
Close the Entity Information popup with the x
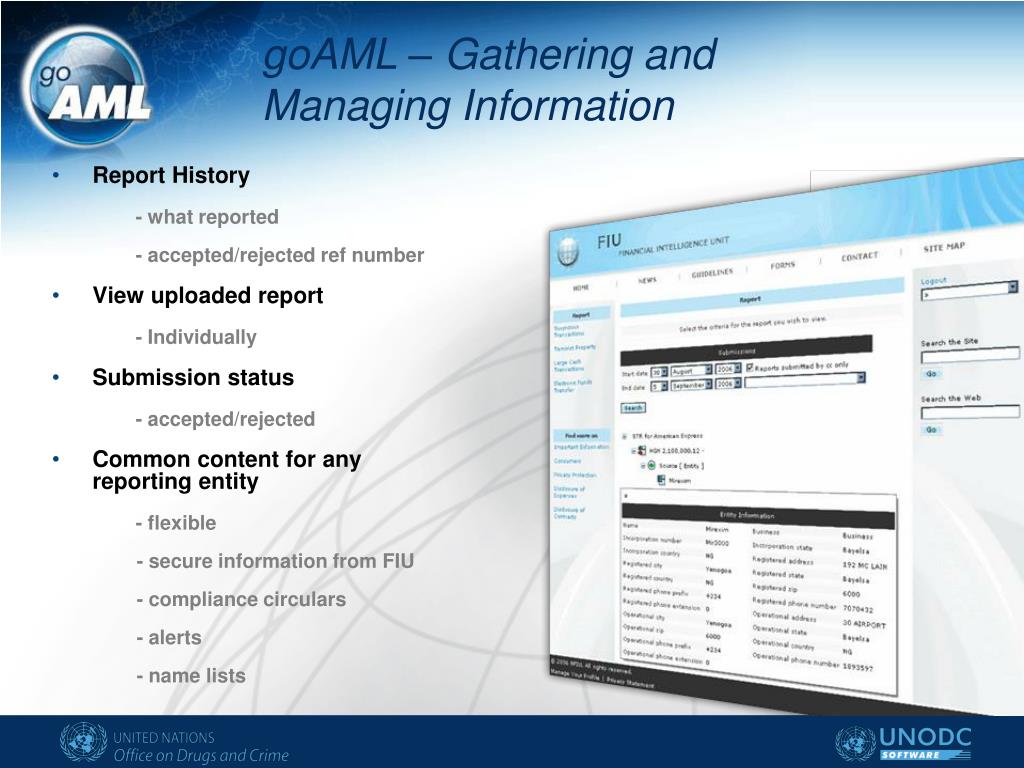pyautogui.click(x=626, y=496)
